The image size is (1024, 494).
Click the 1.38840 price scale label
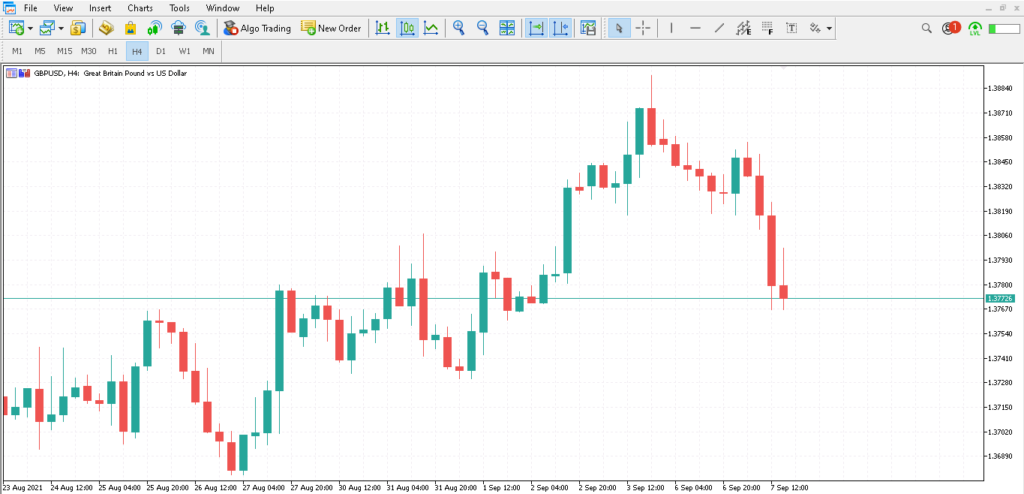[x=1000, y=88]
